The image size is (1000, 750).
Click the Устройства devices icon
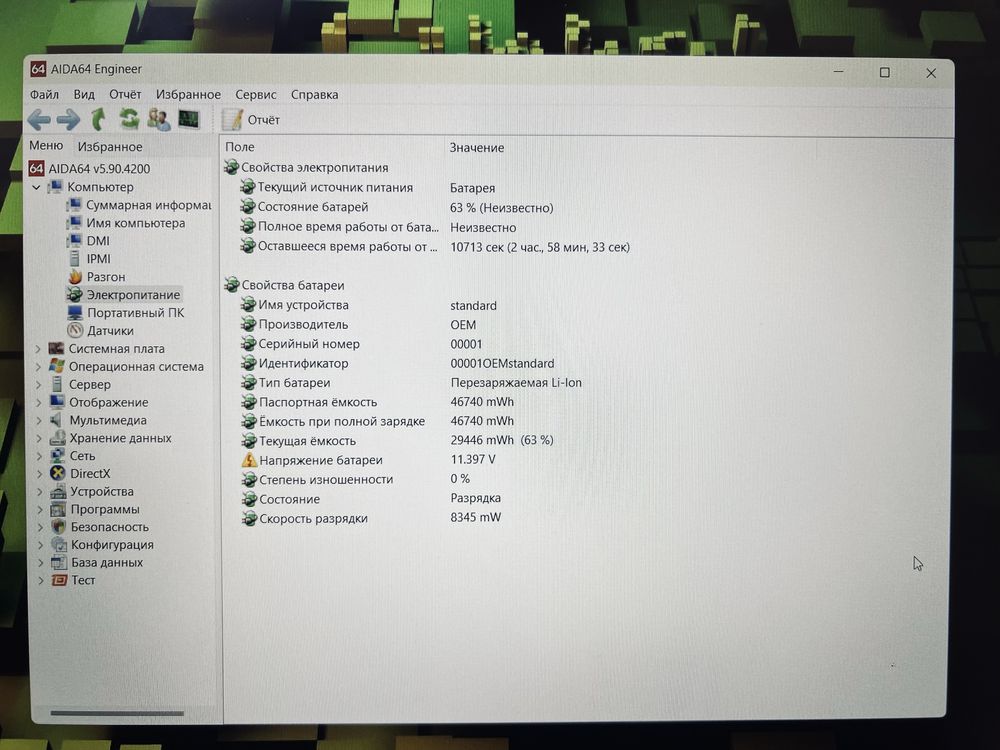tap(58, 491)
